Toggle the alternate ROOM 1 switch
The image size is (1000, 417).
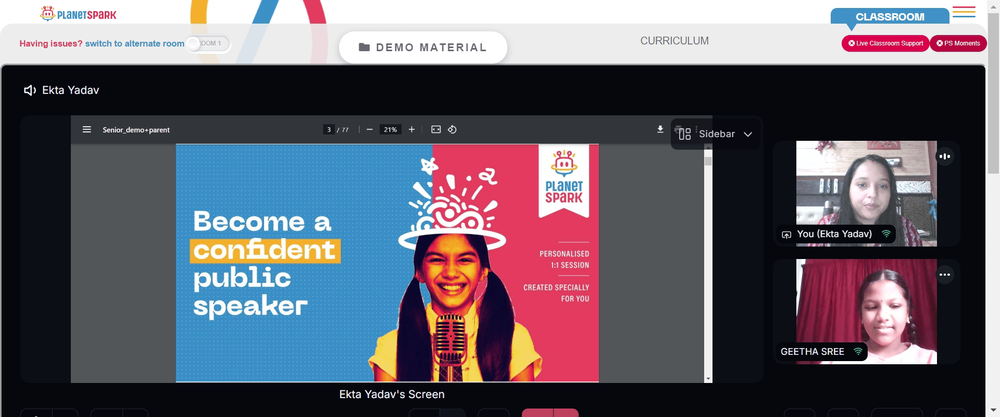tap(208, 43)
